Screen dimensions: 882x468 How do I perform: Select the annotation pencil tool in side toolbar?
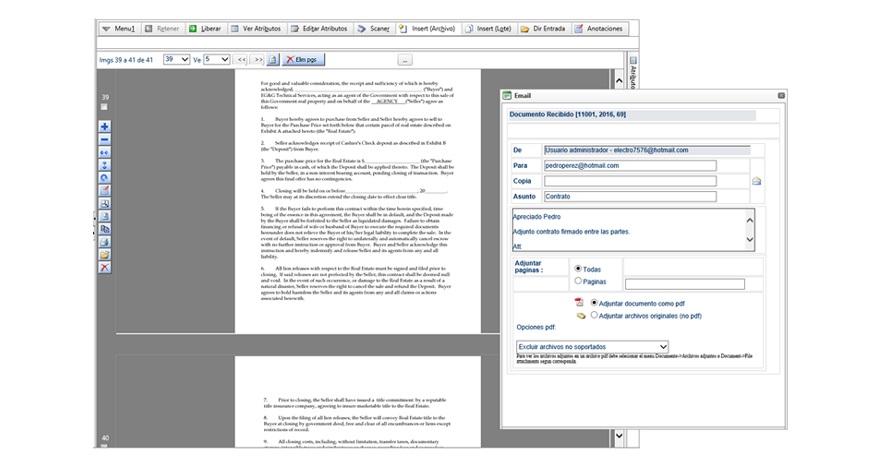(x=105, y=191)
